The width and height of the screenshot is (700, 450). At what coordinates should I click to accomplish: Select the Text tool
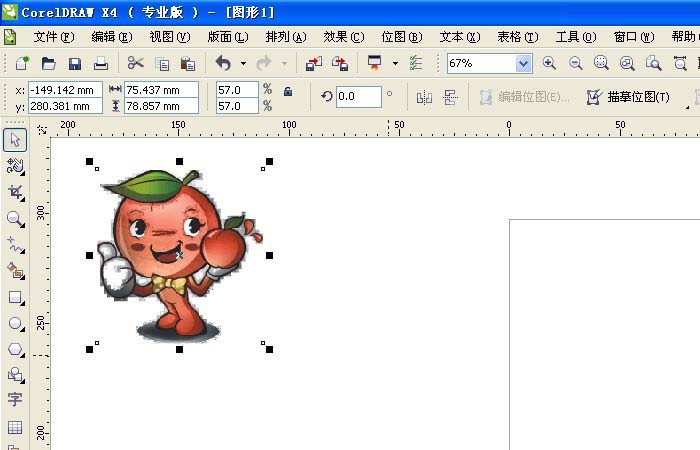click(x=15, y=400)
